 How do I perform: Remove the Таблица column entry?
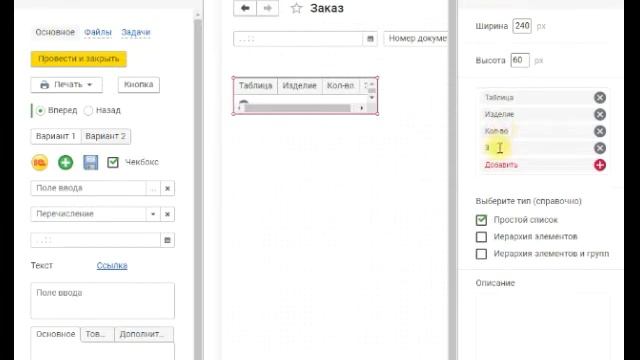click(x=600, y=98)
